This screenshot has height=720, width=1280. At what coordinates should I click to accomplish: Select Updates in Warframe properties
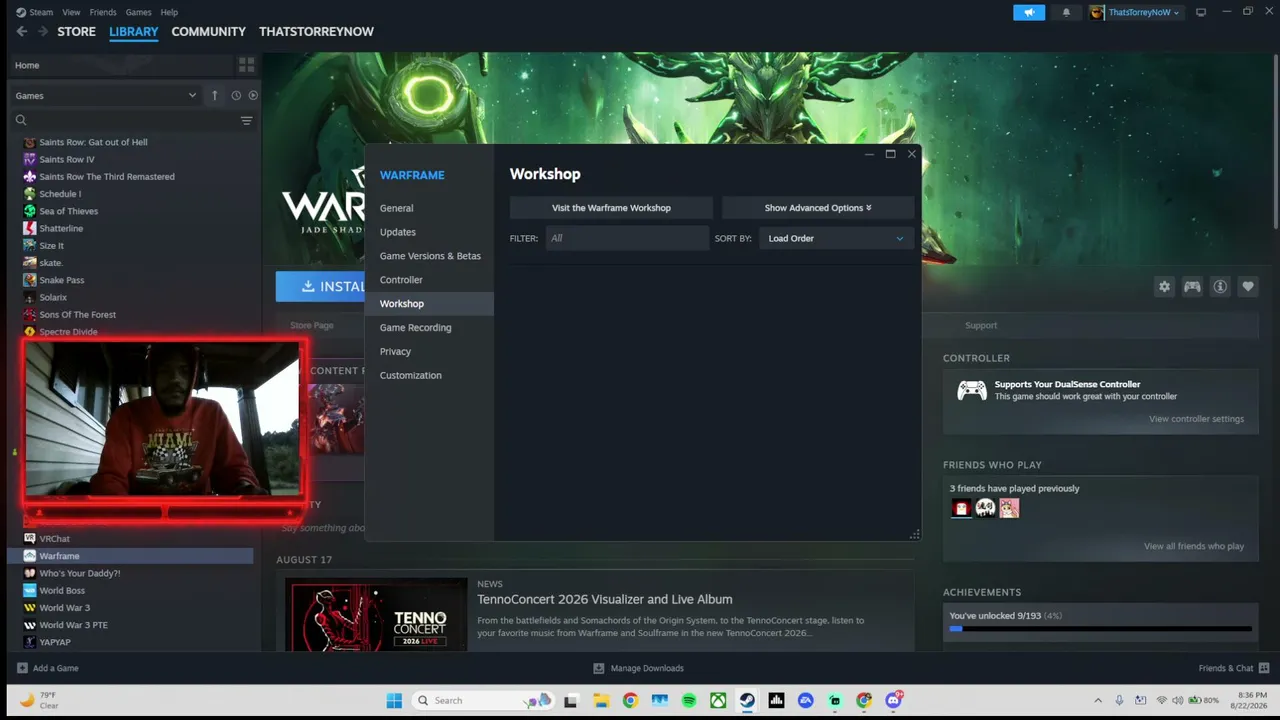[429, 232]
